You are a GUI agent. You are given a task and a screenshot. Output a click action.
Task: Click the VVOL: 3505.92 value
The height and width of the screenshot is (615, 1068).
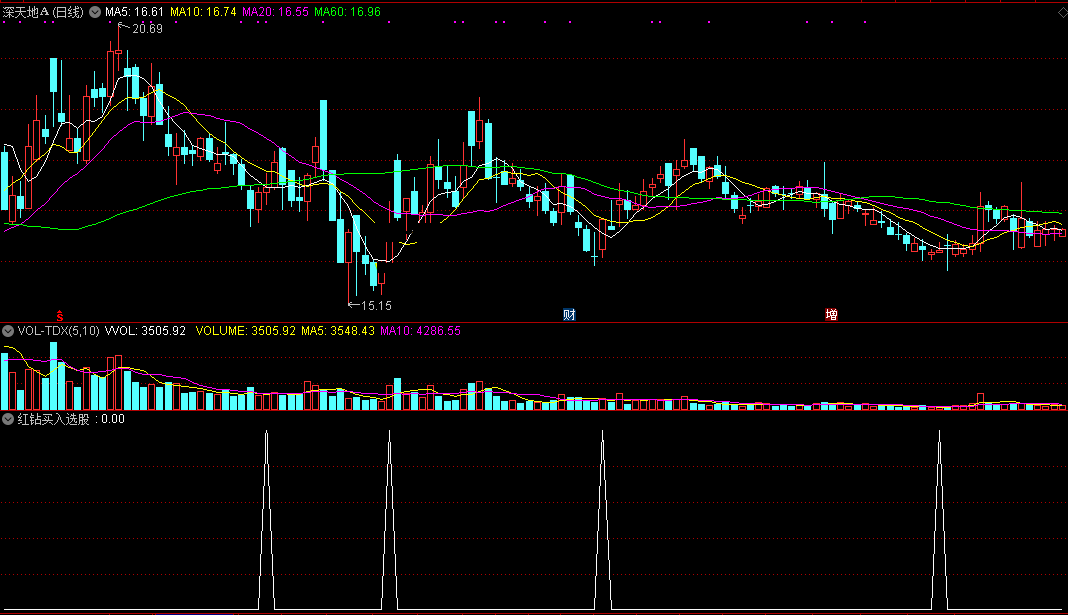pyautogui.click(x=145, y=331)
